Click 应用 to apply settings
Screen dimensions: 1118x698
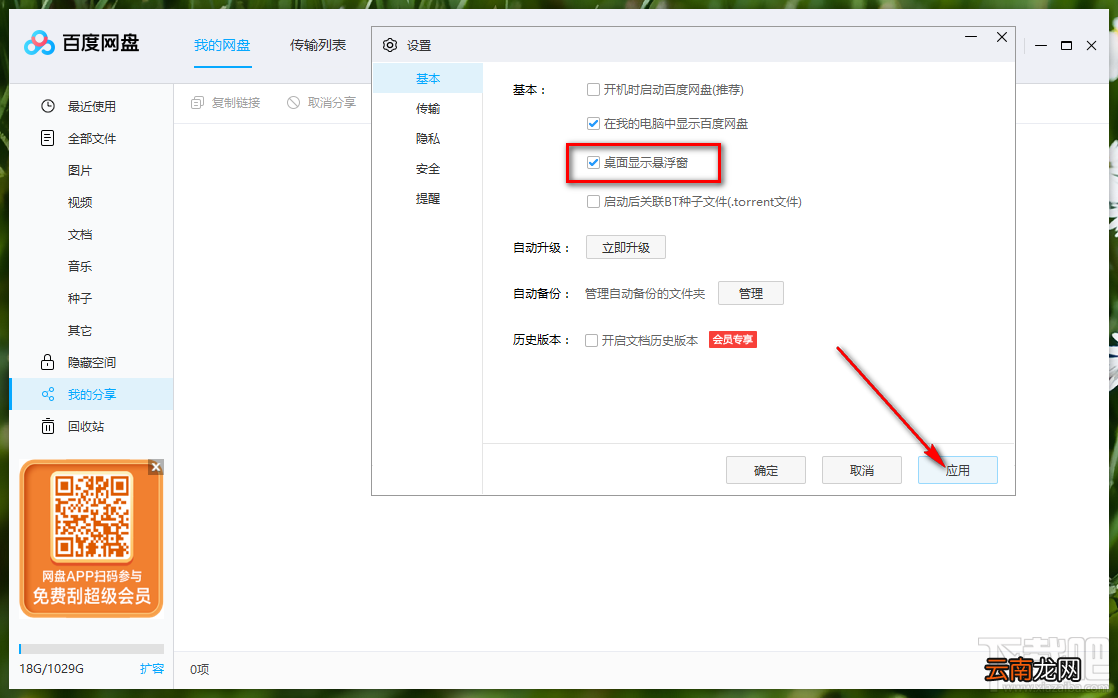tap(958, 471)
